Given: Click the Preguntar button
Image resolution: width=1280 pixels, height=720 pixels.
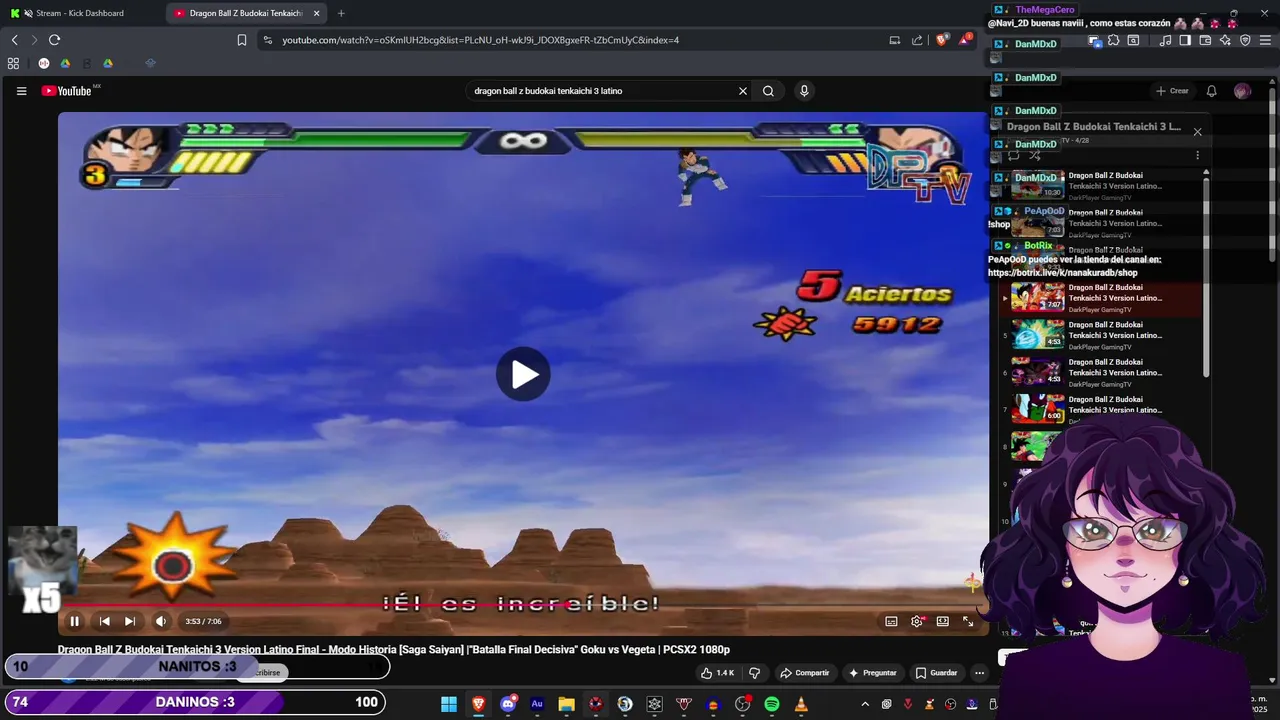Looking at the screenshot, I should (x=872, y=673).
